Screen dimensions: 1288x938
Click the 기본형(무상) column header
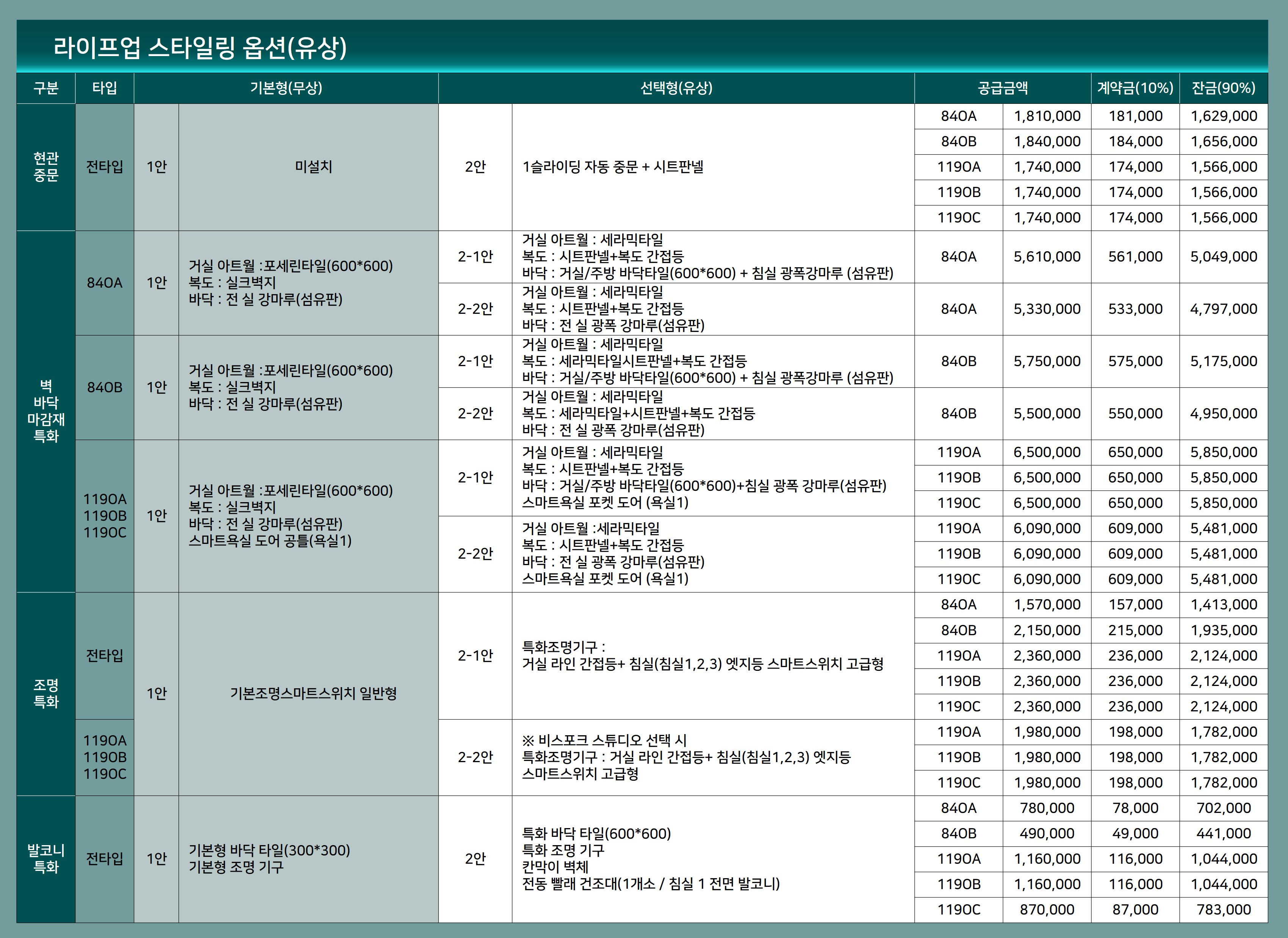click(x=286, y=88)
